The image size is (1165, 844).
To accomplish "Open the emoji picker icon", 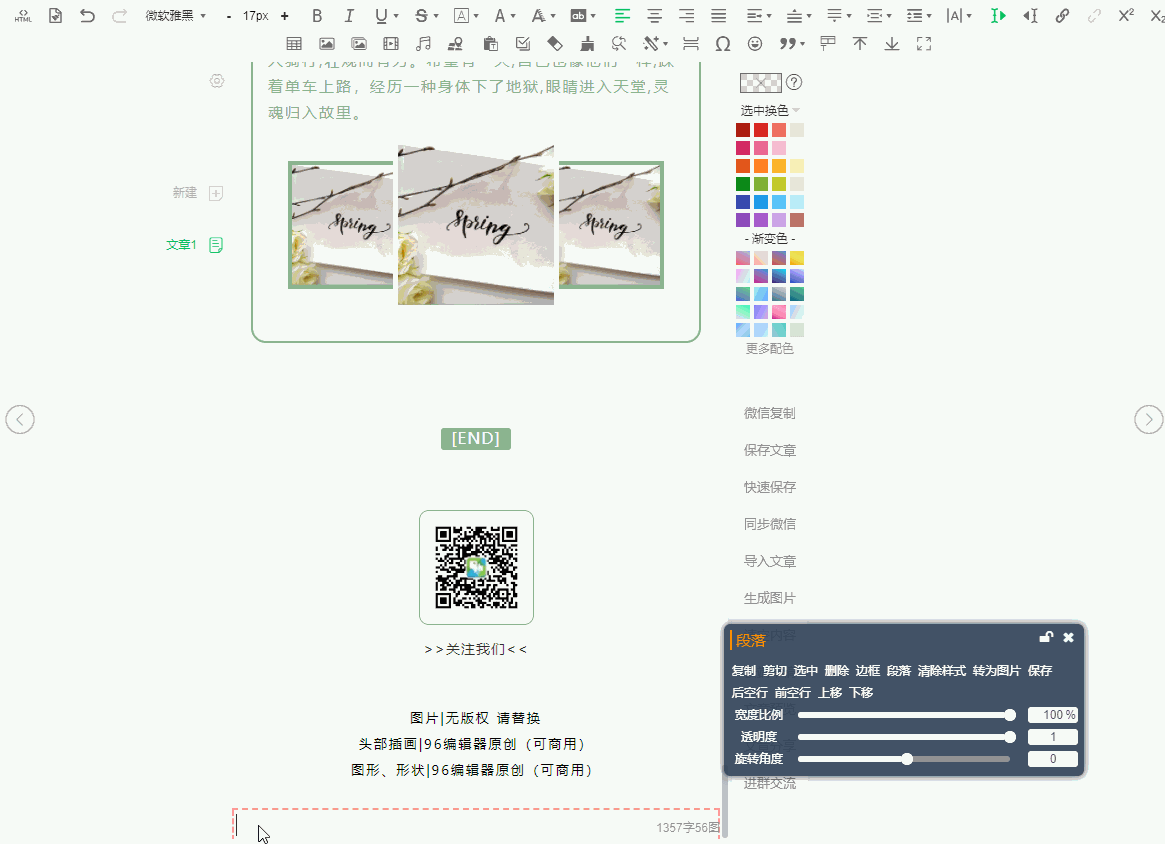I will point(755,44).
